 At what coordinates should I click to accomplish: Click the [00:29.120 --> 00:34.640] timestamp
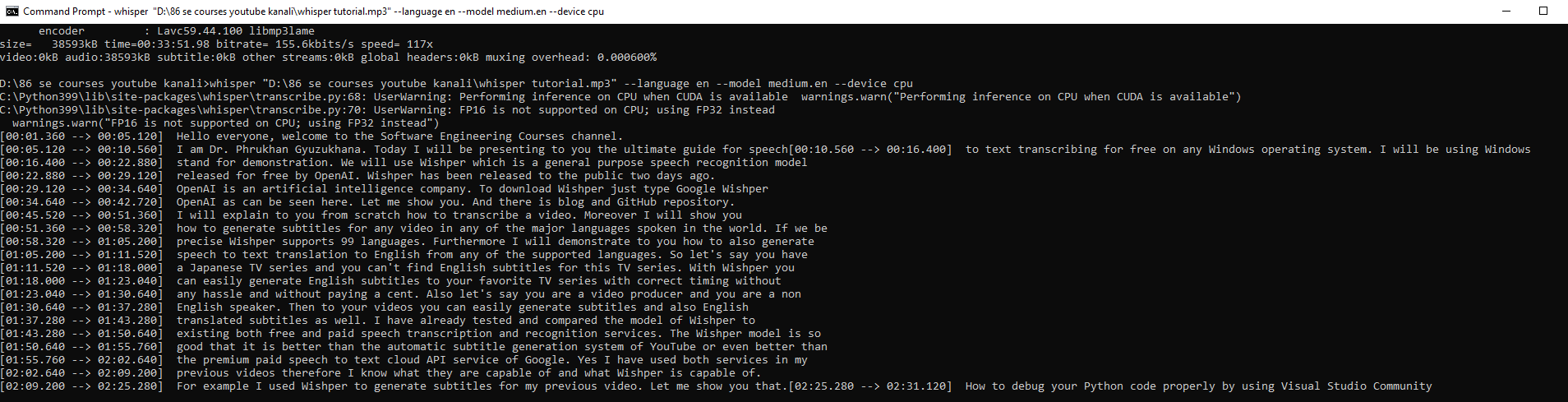point(81,189)
